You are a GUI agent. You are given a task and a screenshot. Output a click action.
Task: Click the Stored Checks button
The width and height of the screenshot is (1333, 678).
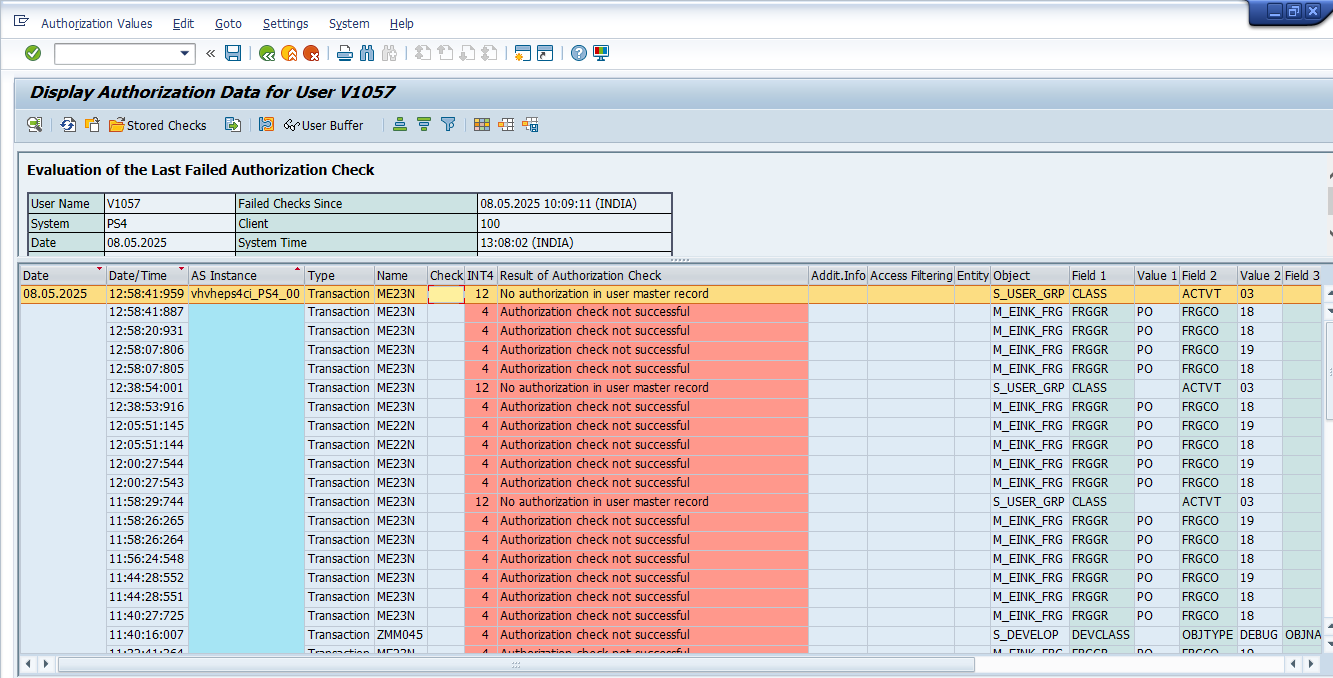pos(158,125)
